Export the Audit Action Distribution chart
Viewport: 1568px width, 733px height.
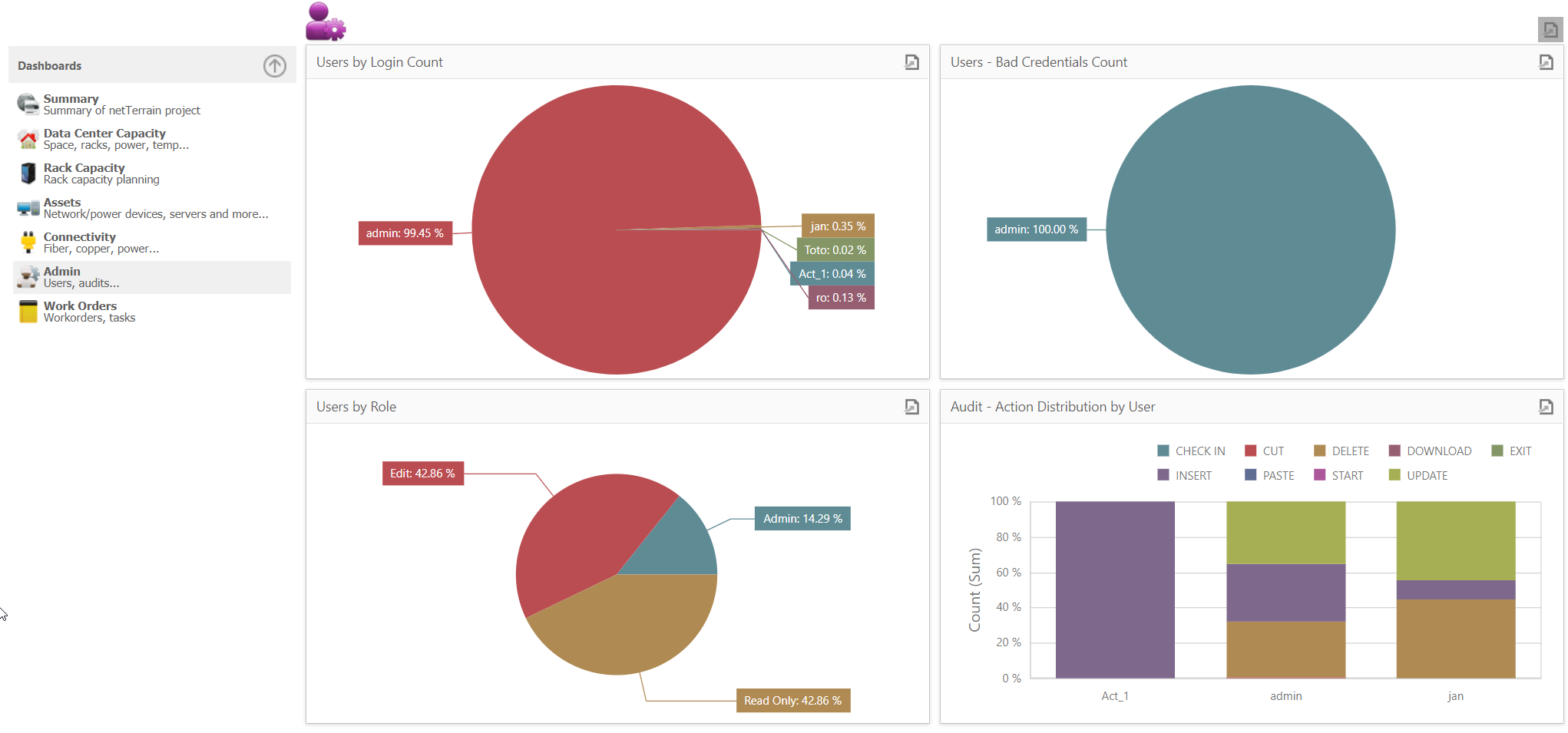(1546, 407)
